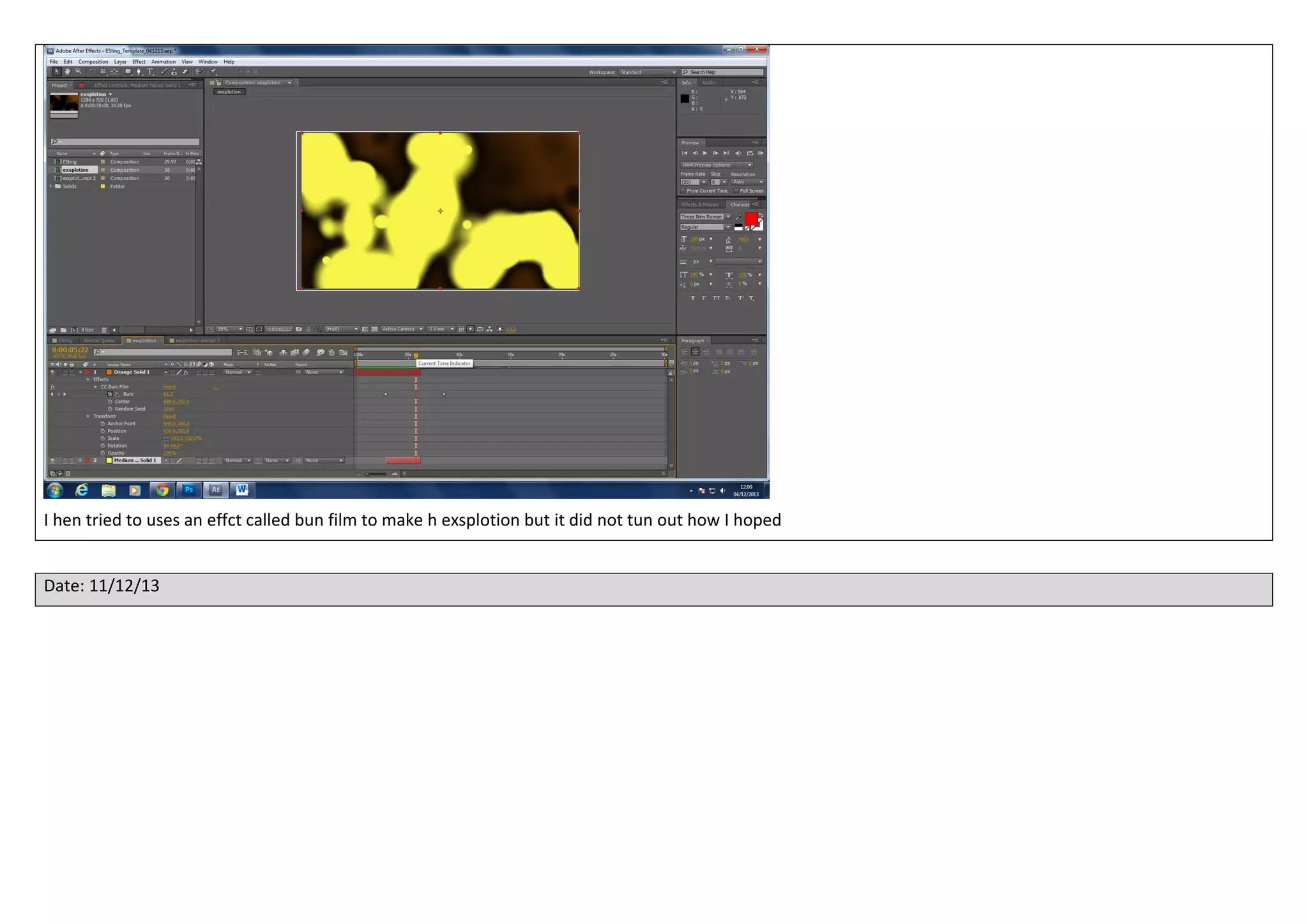This screenshot has height=924, width=1308.
Task: Open the 50% magnification dropdown
Action: 229,329
